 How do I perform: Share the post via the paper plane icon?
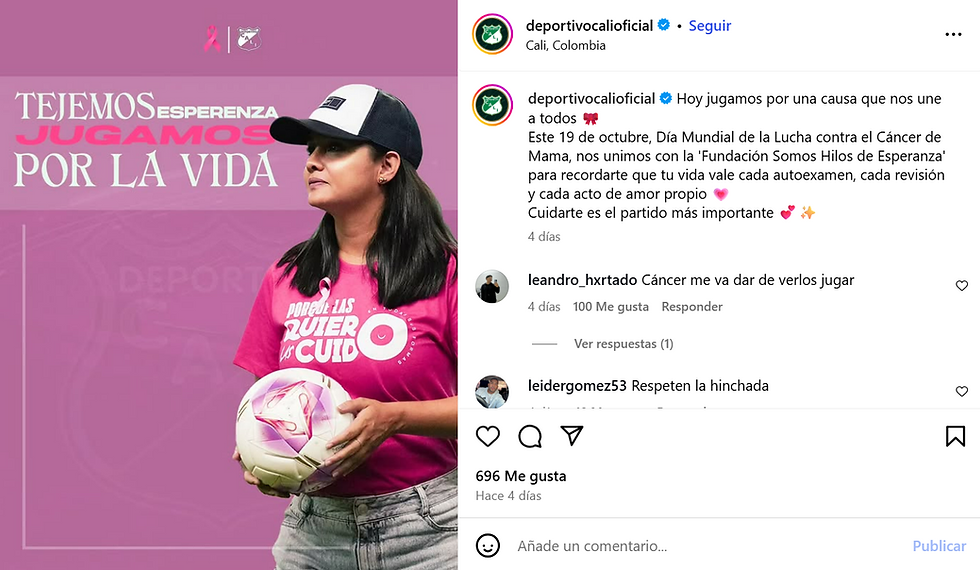572,436
